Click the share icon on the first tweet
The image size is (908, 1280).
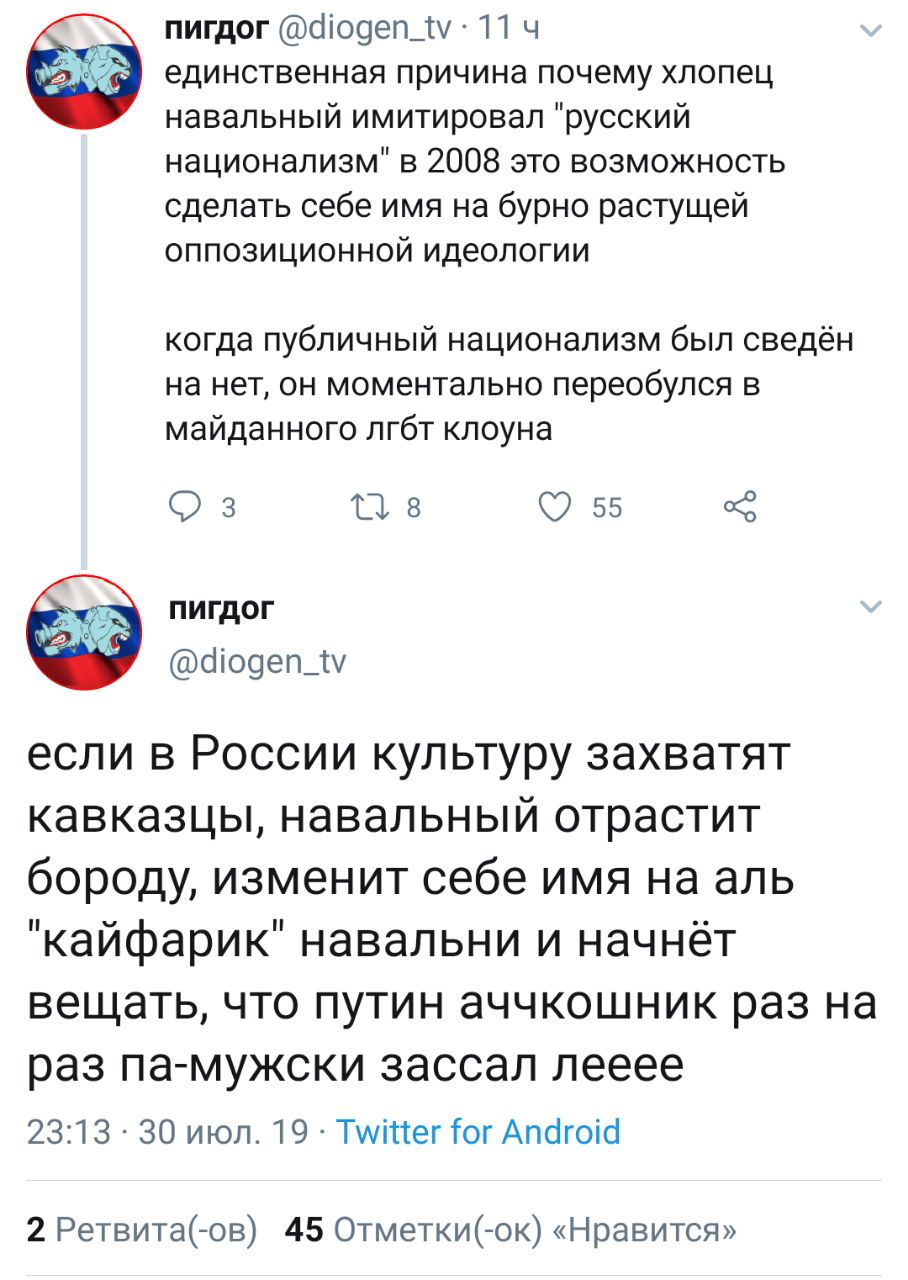(x=739, y=509)
